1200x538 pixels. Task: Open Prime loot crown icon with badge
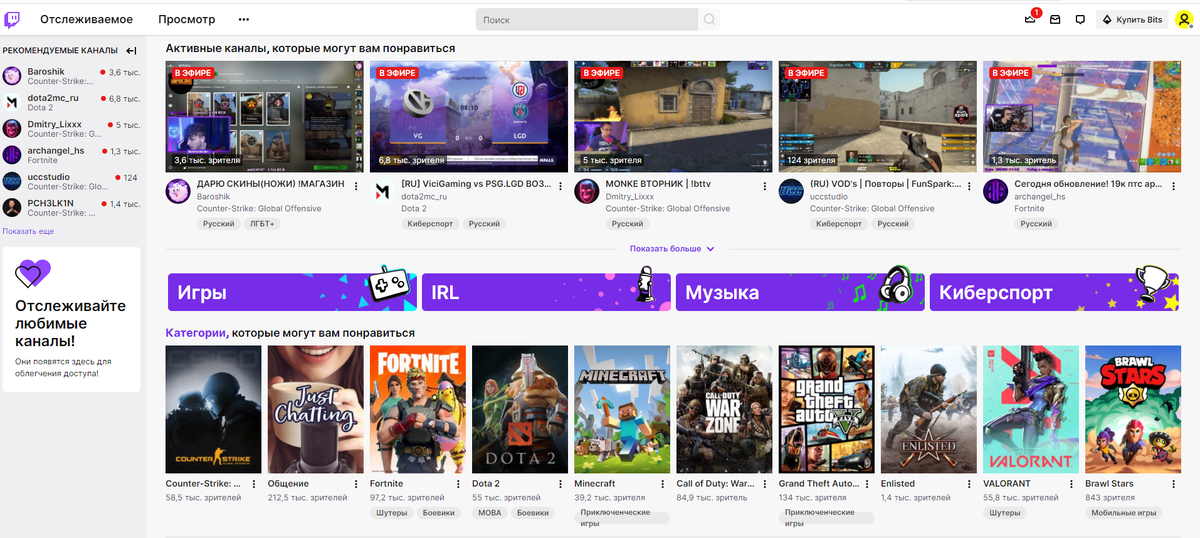[x=1031, y=19]
